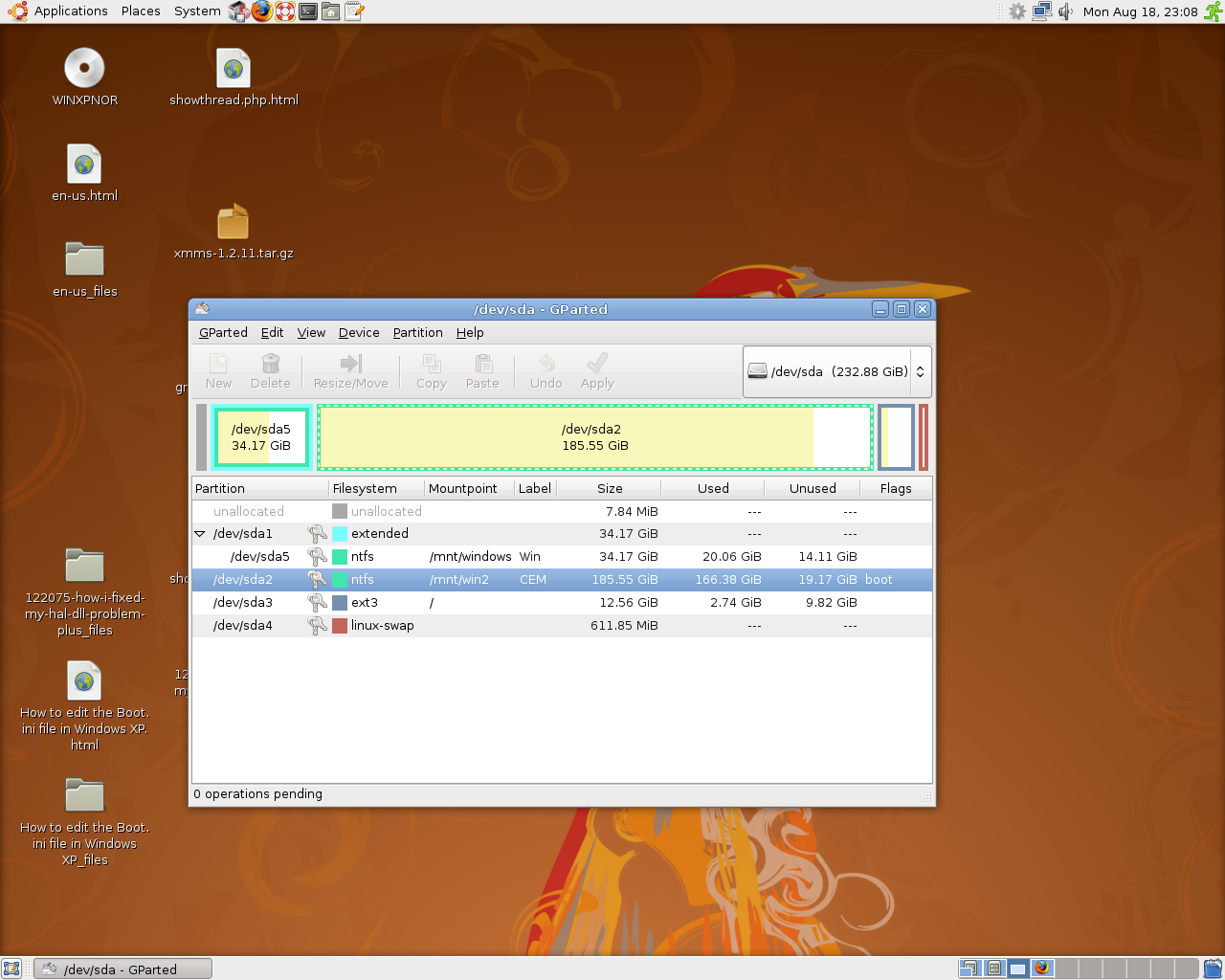
Task: Click the ext3 filesystem color swatch
Action: coord(340,603)
